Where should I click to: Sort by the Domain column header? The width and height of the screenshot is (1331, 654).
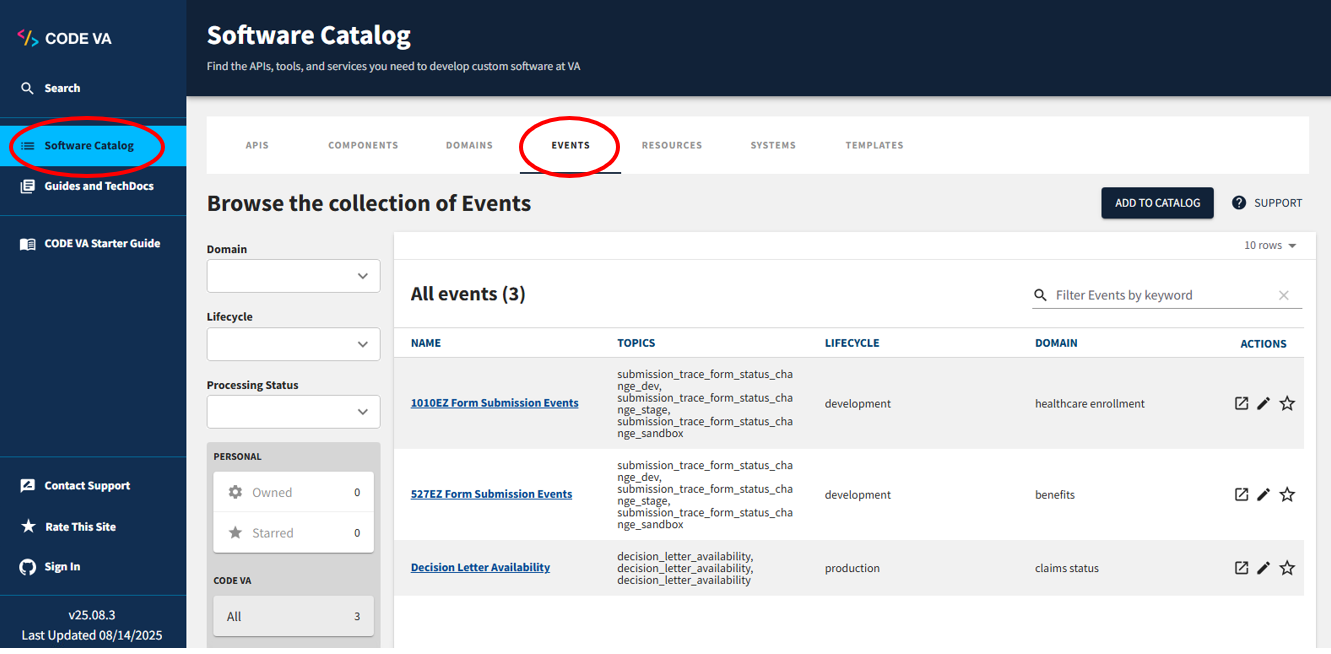pyautogui.click(x=1056, y=343)
